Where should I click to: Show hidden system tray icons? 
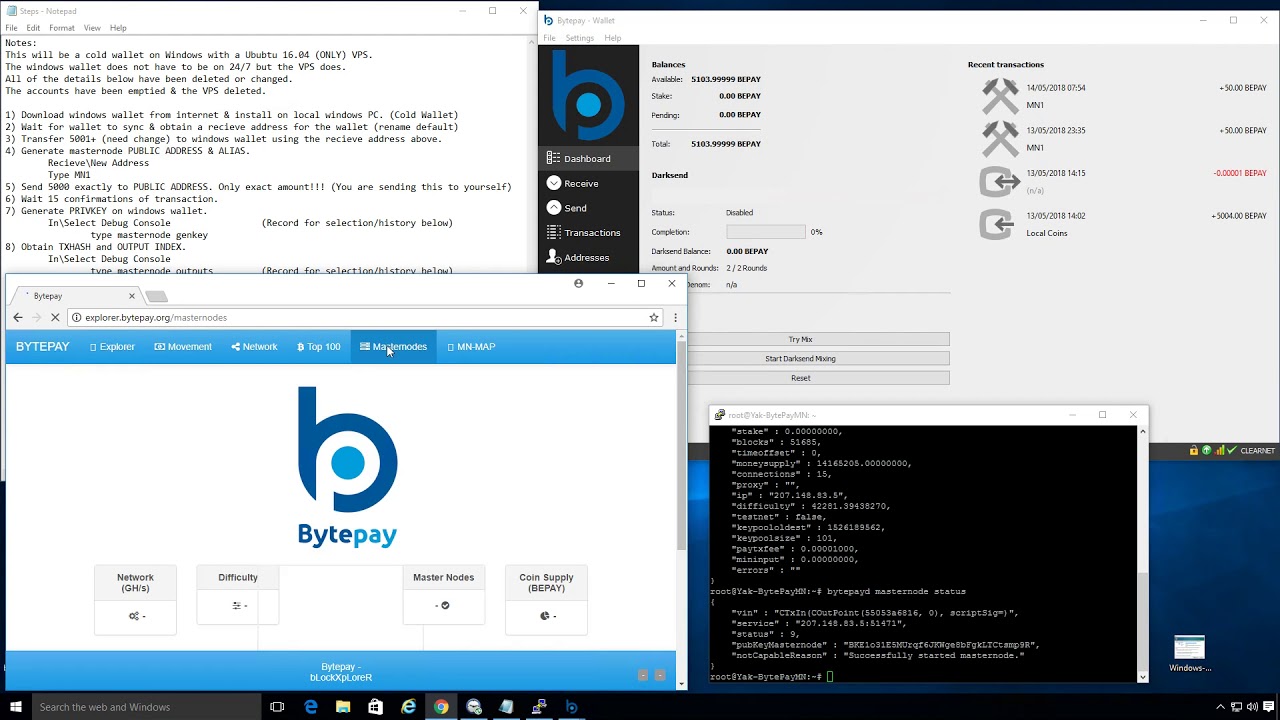[x=1220, y=707]
